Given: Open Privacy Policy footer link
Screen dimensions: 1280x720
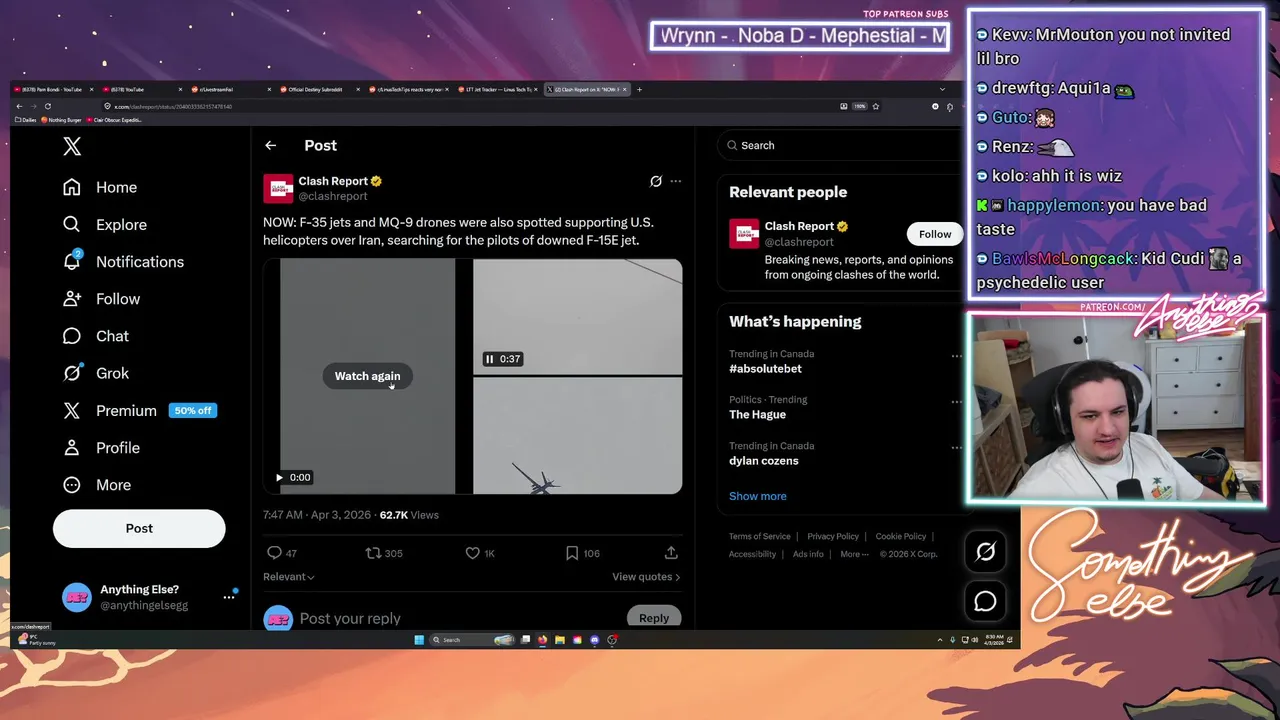Looking at the screenshot, I should pos(833,537).
